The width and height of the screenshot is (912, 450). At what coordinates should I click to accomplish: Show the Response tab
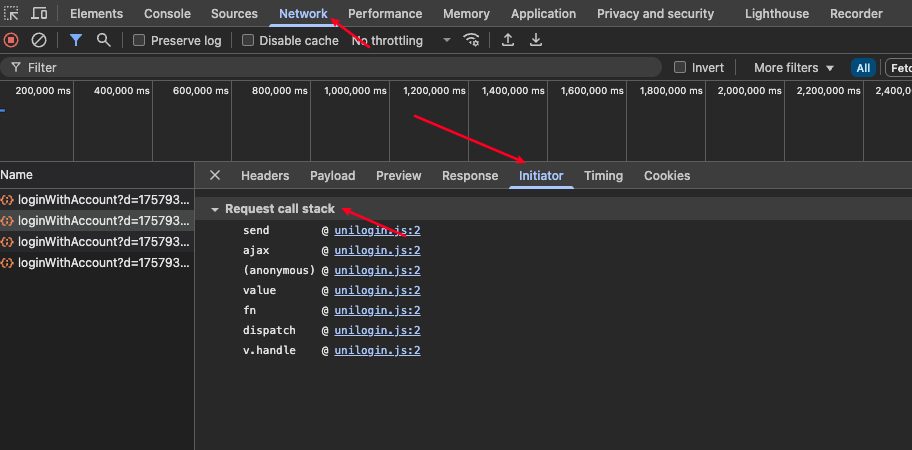470,176
